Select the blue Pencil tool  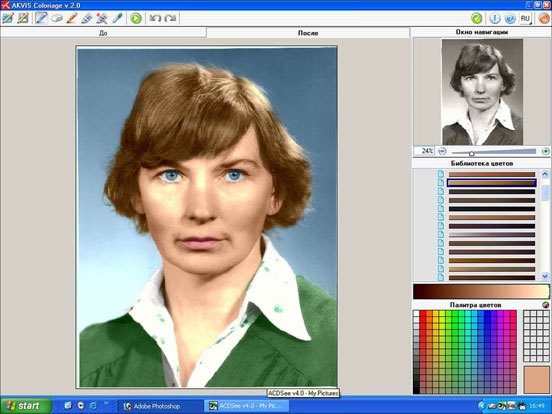click(x=41, y=18)
